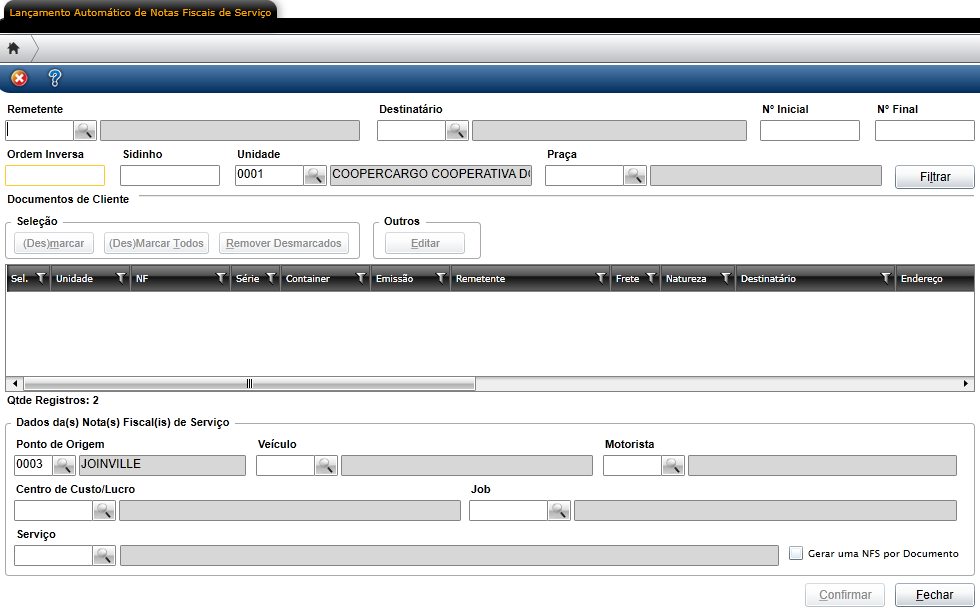Enable Gerar uma NFS por Documento
The height and width of the screenshot is (610, 980).
coord(796,553)
